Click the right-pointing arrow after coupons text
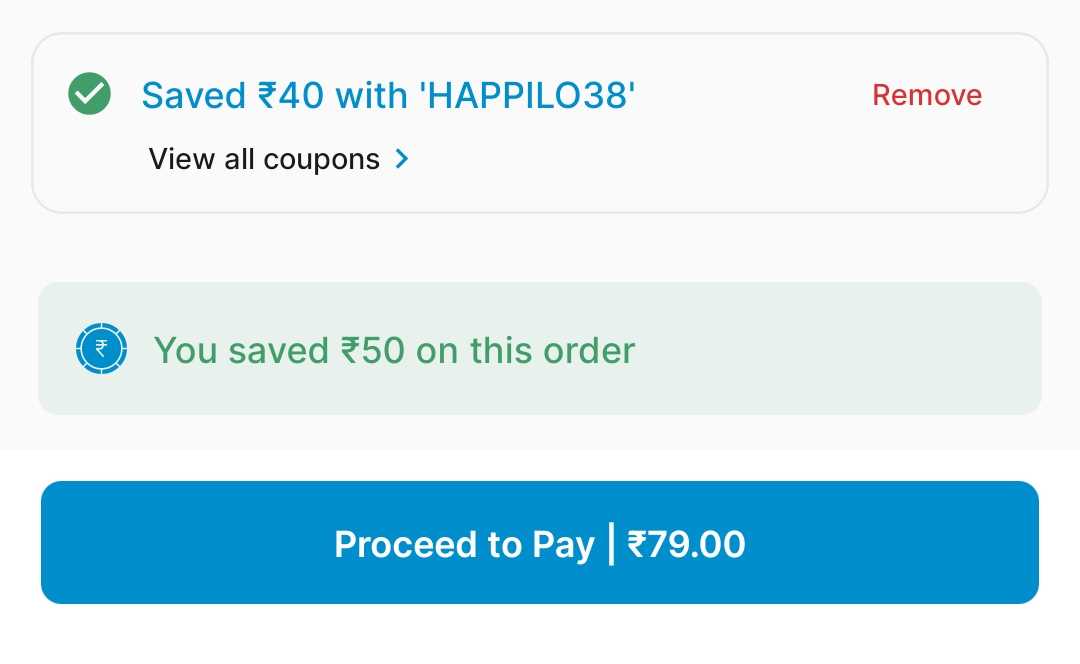 point(401,158)
